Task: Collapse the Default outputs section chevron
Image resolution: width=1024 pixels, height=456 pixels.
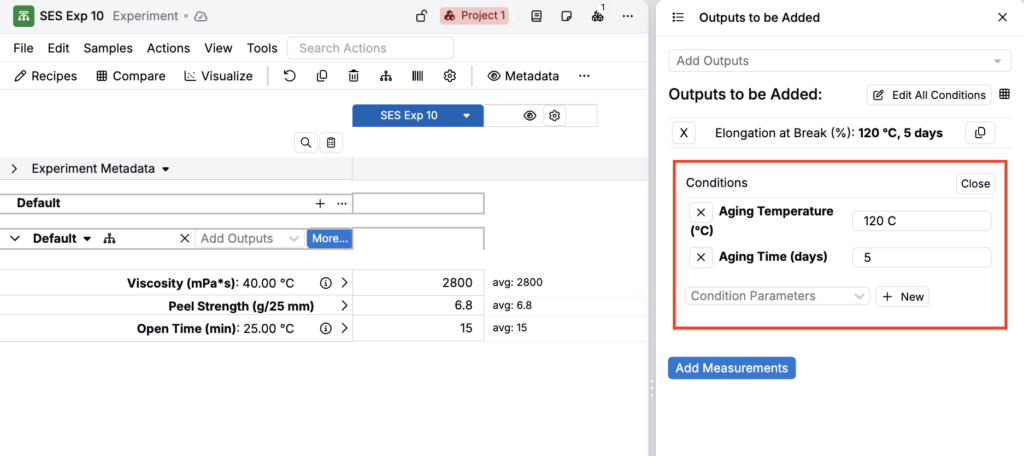Action: coord(15,239)
